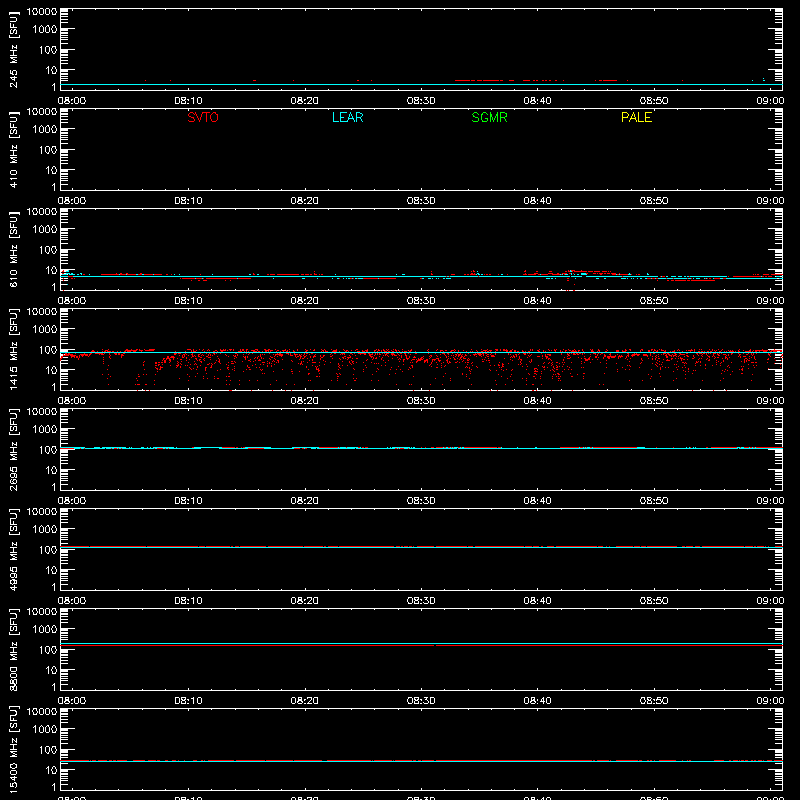Click 08:50 time label of 410 MHz plot
This screenshot has height=800, width=800.
pos(654,201)
